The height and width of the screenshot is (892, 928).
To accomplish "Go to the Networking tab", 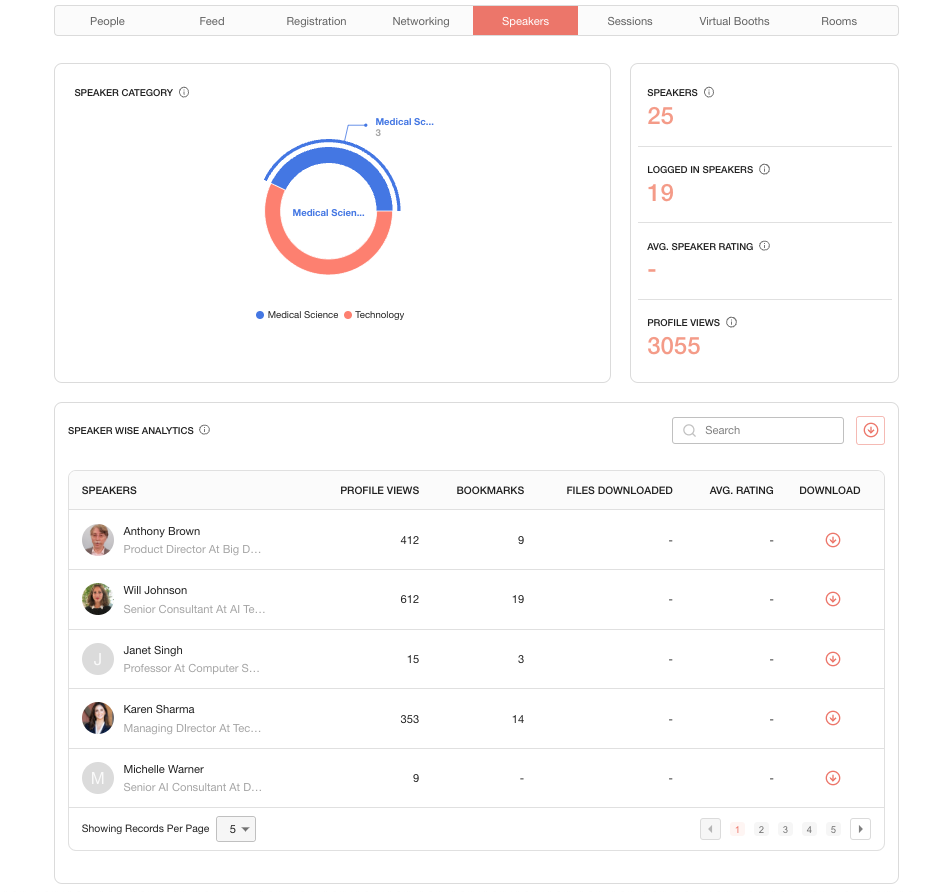I will point(421,21).
